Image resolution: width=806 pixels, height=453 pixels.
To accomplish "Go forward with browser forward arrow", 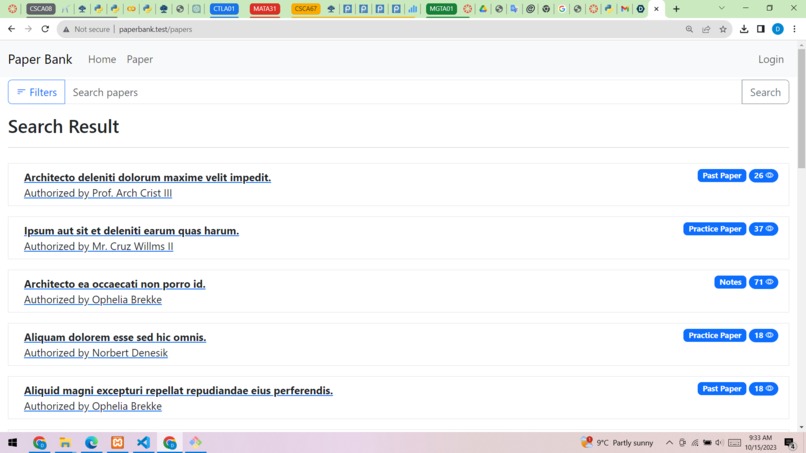I will coord(28,29).
